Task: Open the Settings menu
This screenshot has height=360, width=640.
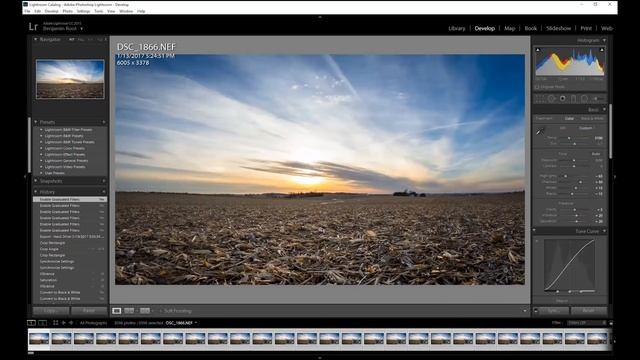Action: point(83,11)
